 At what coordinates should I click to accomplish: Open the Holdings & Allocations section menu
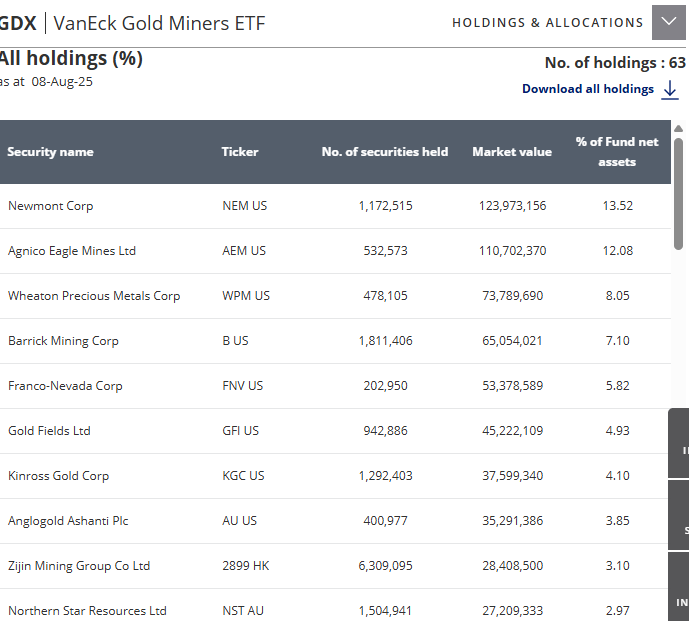547,22
